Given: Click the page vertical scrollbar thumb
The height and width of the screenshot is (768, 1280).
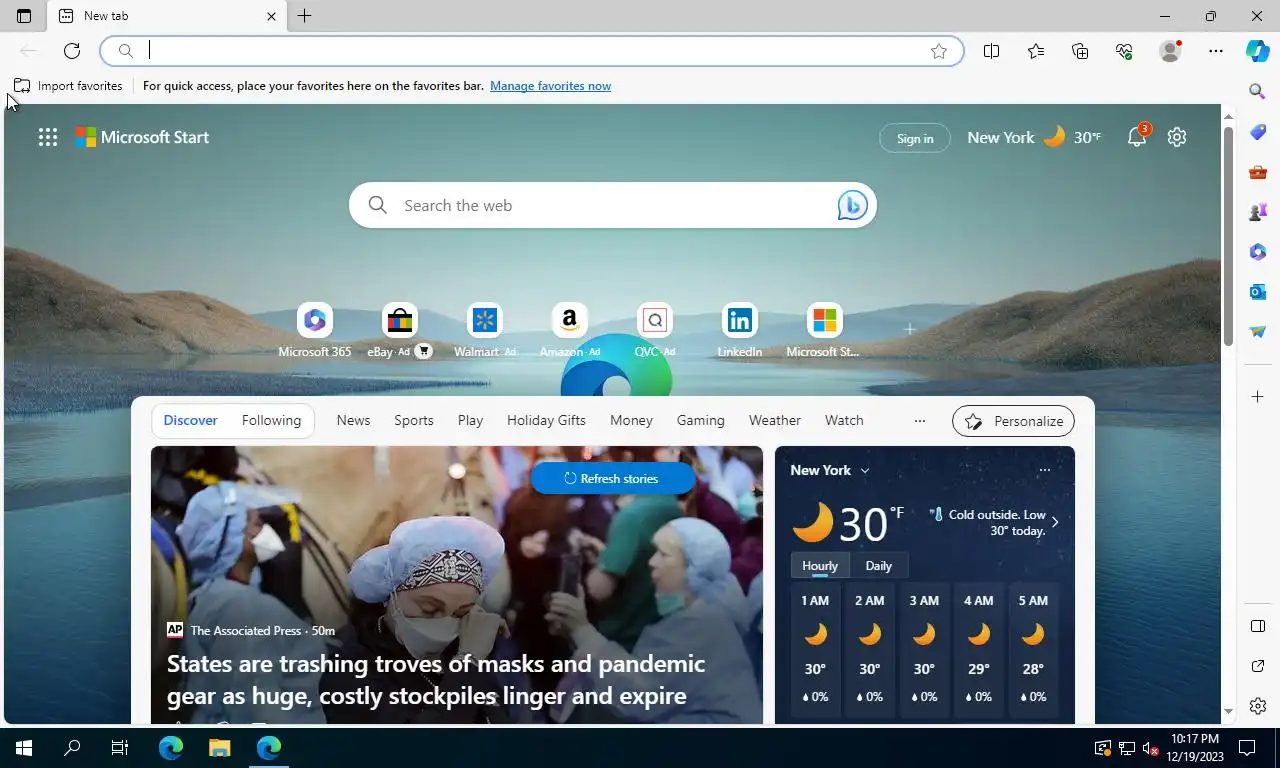Looking at the screenshot, I should [x=1228, y=236].
